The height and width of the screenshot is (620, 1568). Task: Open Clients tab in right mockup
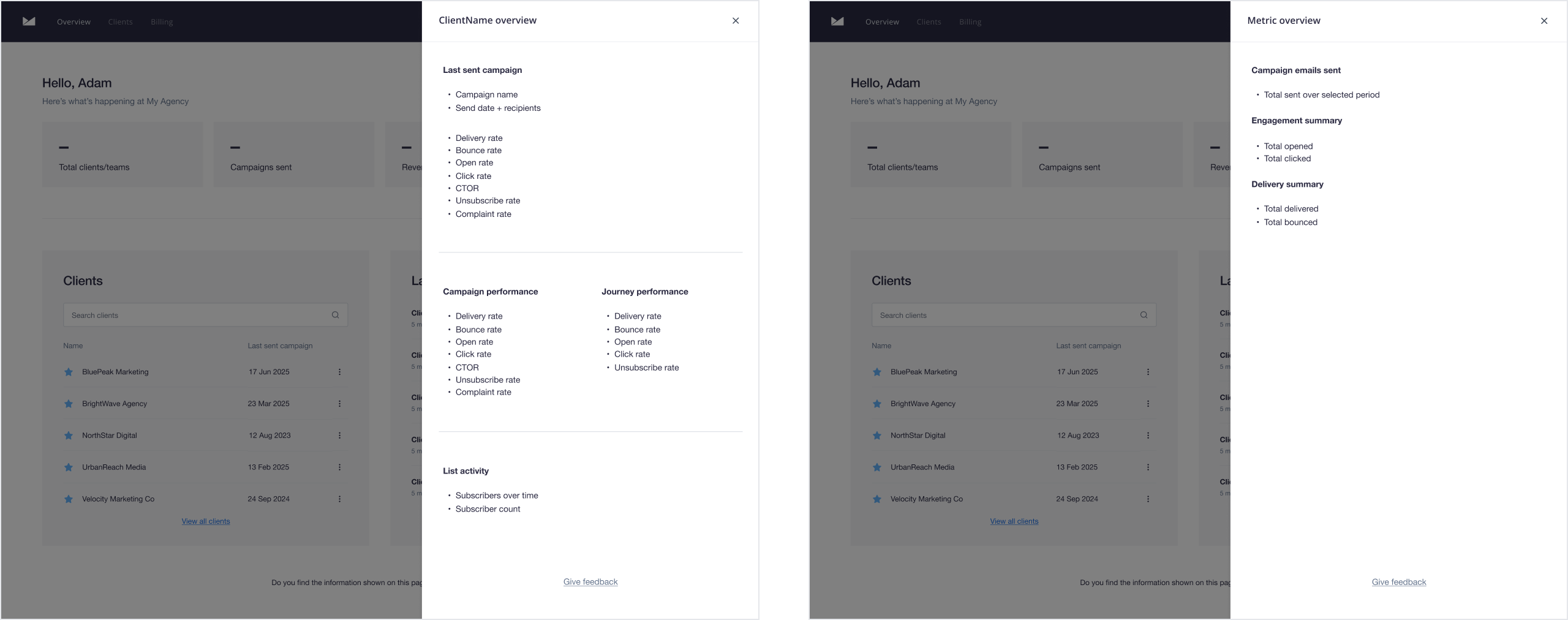point(929,22)
